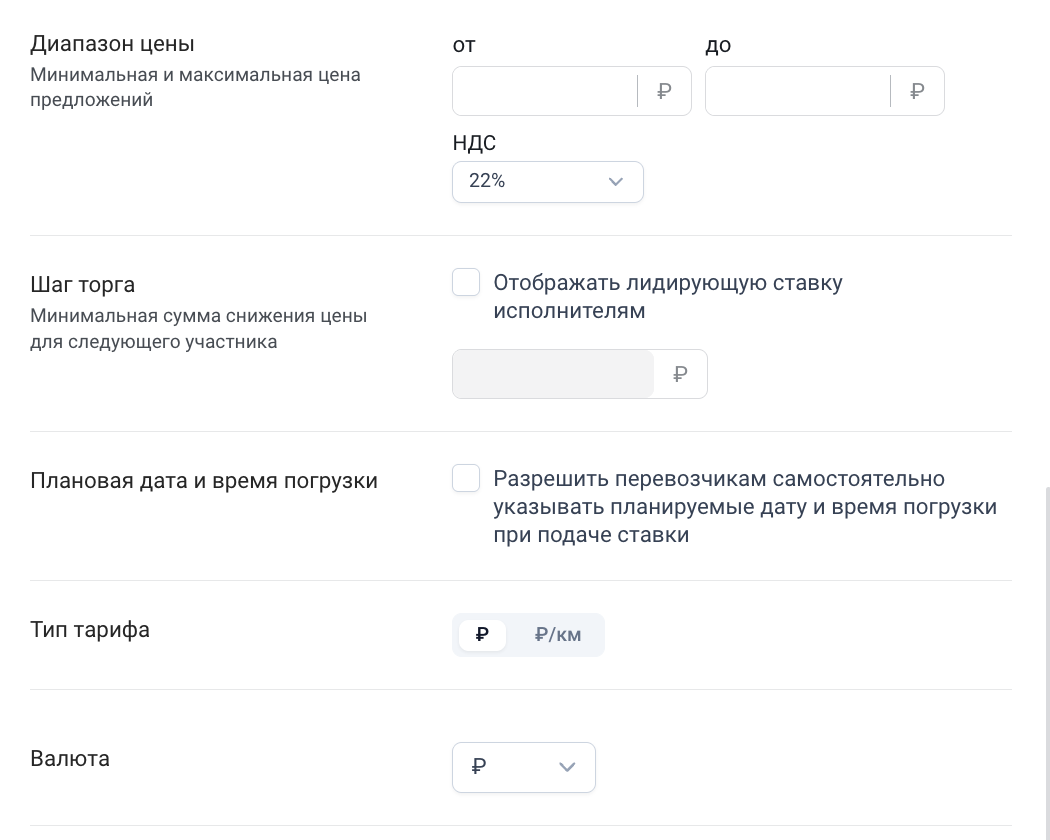Viewport: 1050px width, 840px height.
Task: Click the maximum price "до" input field
Action: [x=798, y=91]
